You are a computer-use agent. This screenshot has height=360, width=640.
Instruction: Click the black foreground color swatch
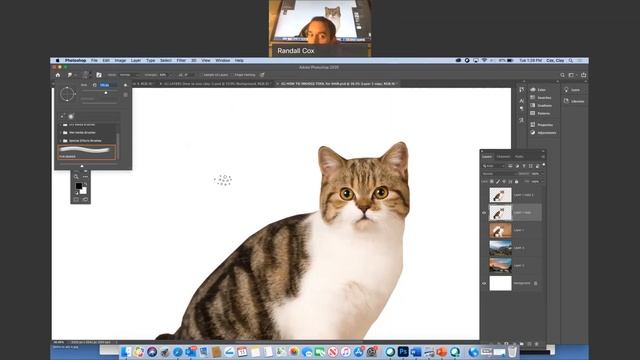point(78,186)
